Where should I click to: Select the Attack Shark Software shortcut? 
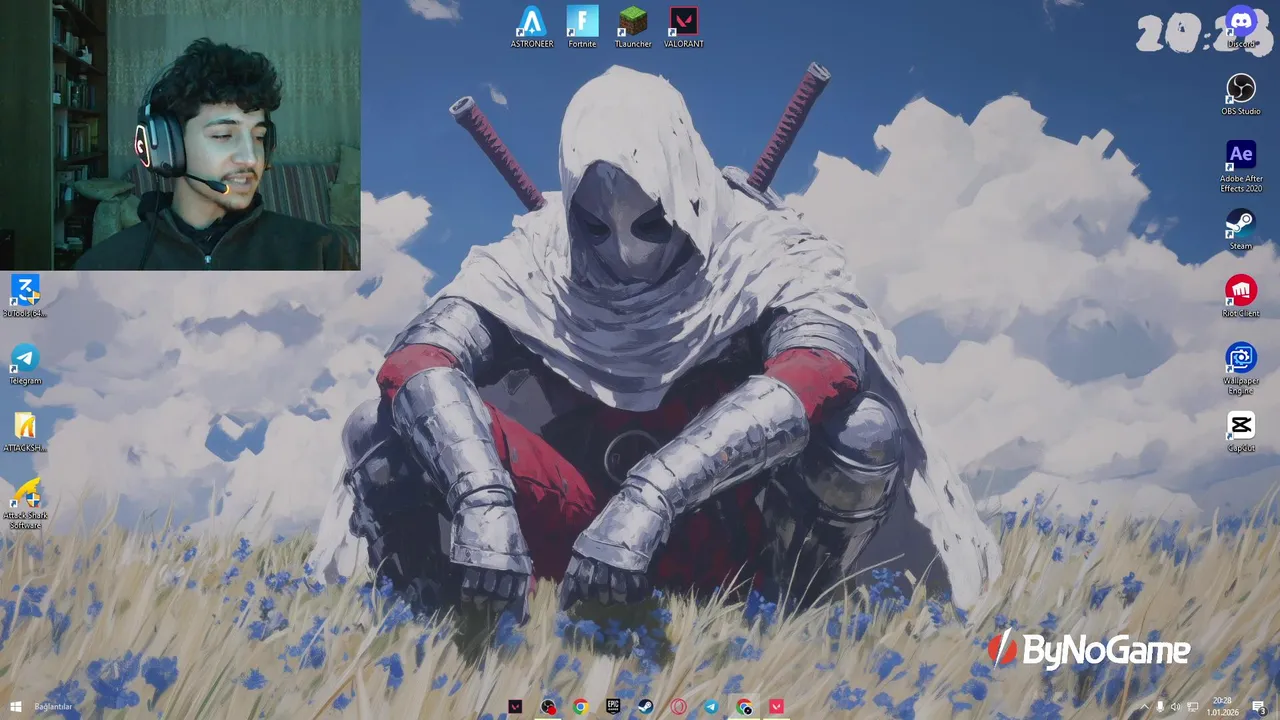click(25, 502)
